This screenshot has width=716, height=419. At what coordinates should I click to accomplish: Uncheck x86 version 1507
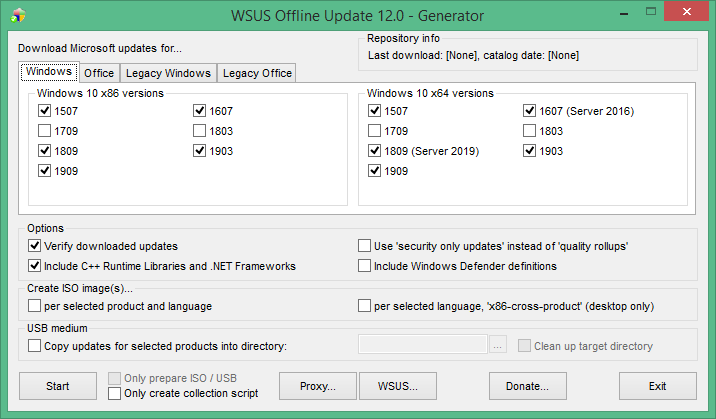pyautogui.click(x=44, y=111)
